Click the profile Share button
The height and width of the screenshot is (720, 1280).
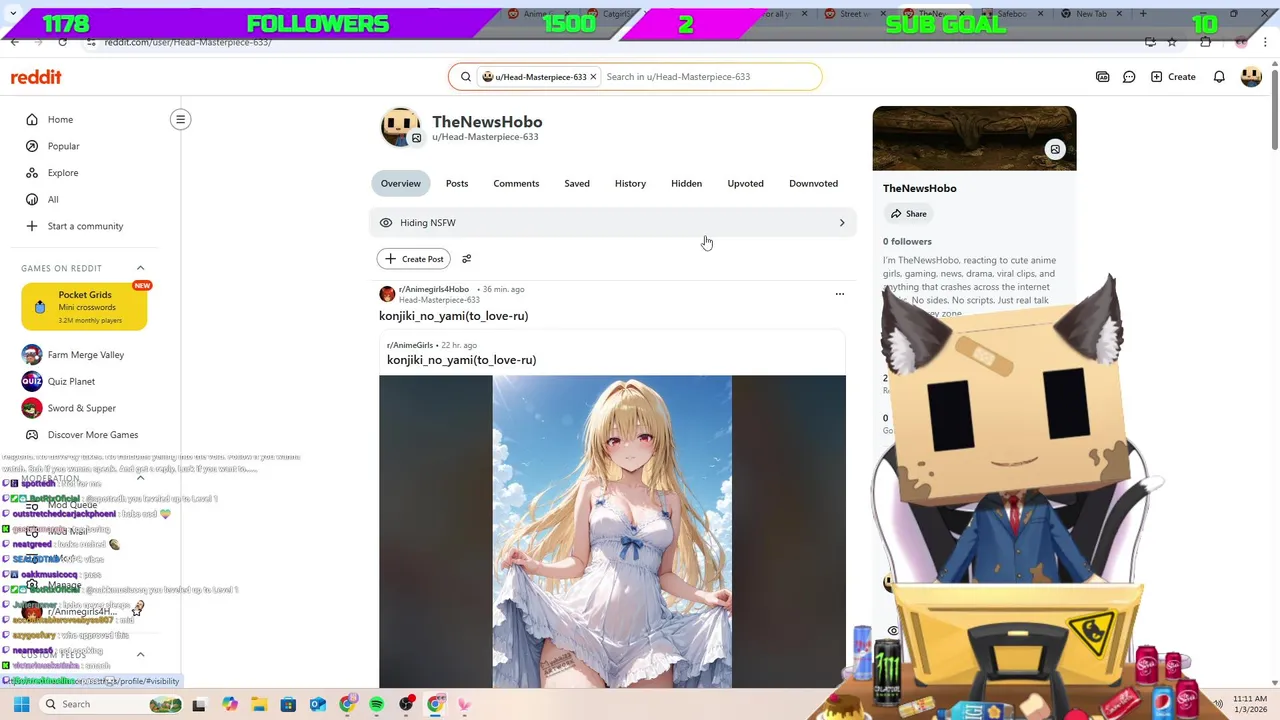[909, 214]
